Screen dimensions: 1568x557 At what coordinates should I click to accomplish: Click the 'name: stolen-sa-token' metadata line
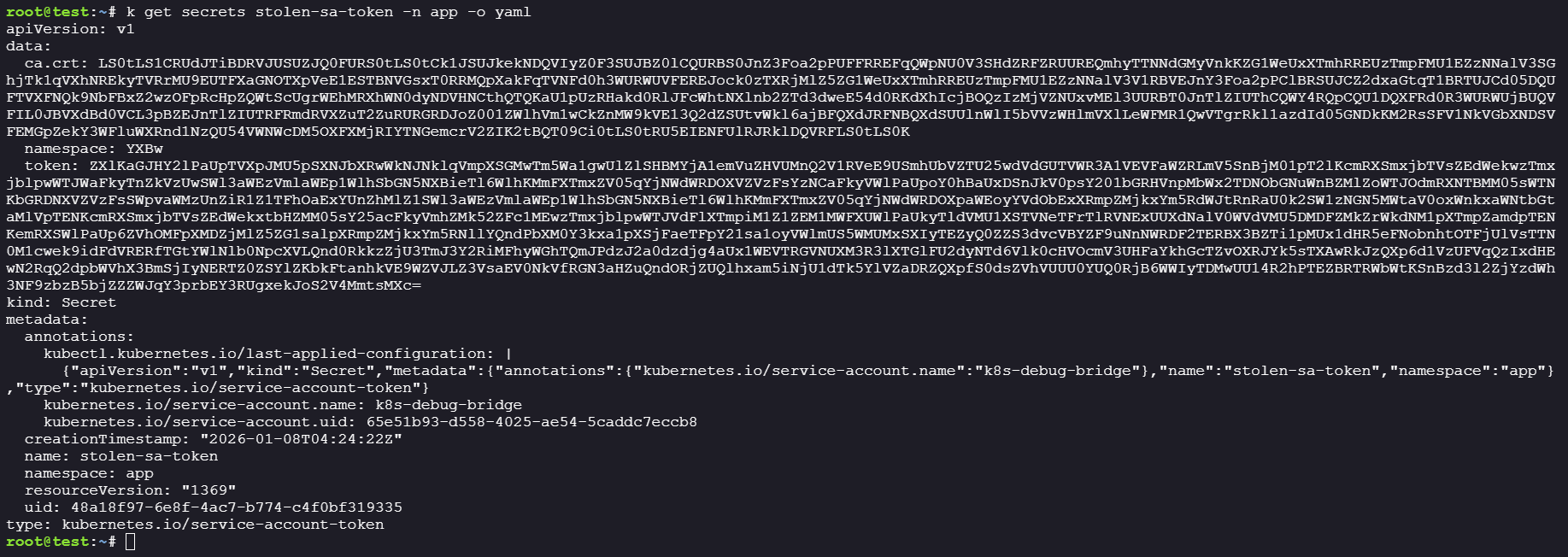121,456
